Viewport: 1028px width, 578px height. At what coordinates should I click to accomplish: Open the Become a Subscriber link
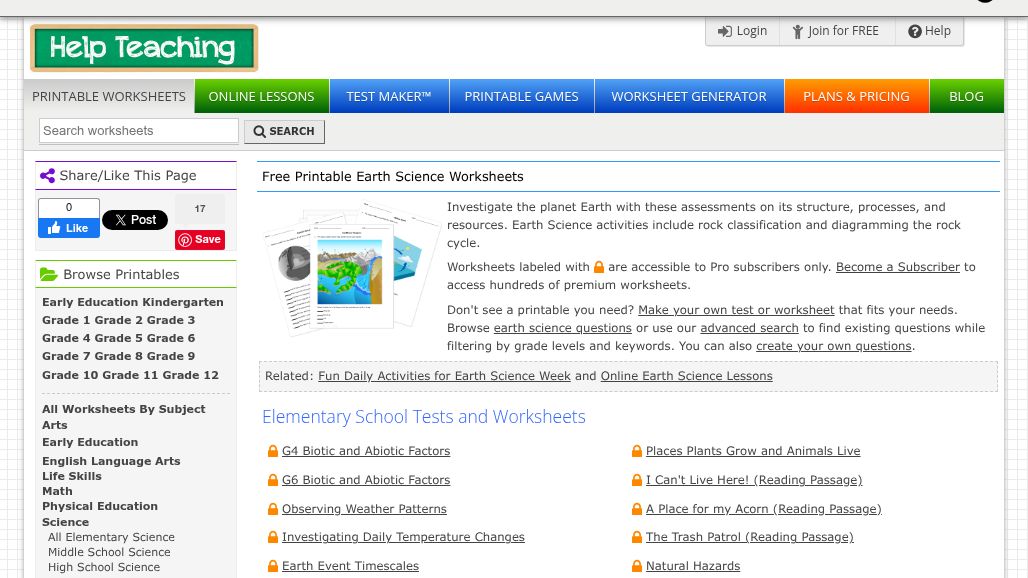[897, 267]
